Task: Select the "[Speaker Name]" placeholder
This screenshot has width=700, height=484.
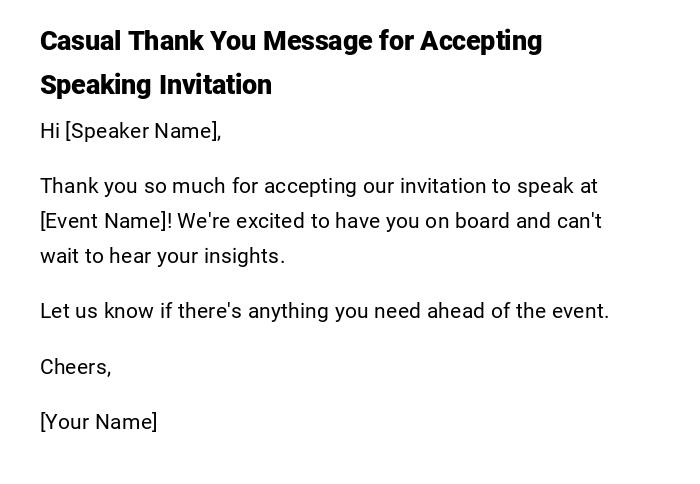Action: pyautogui.click(x=142, y=131)
